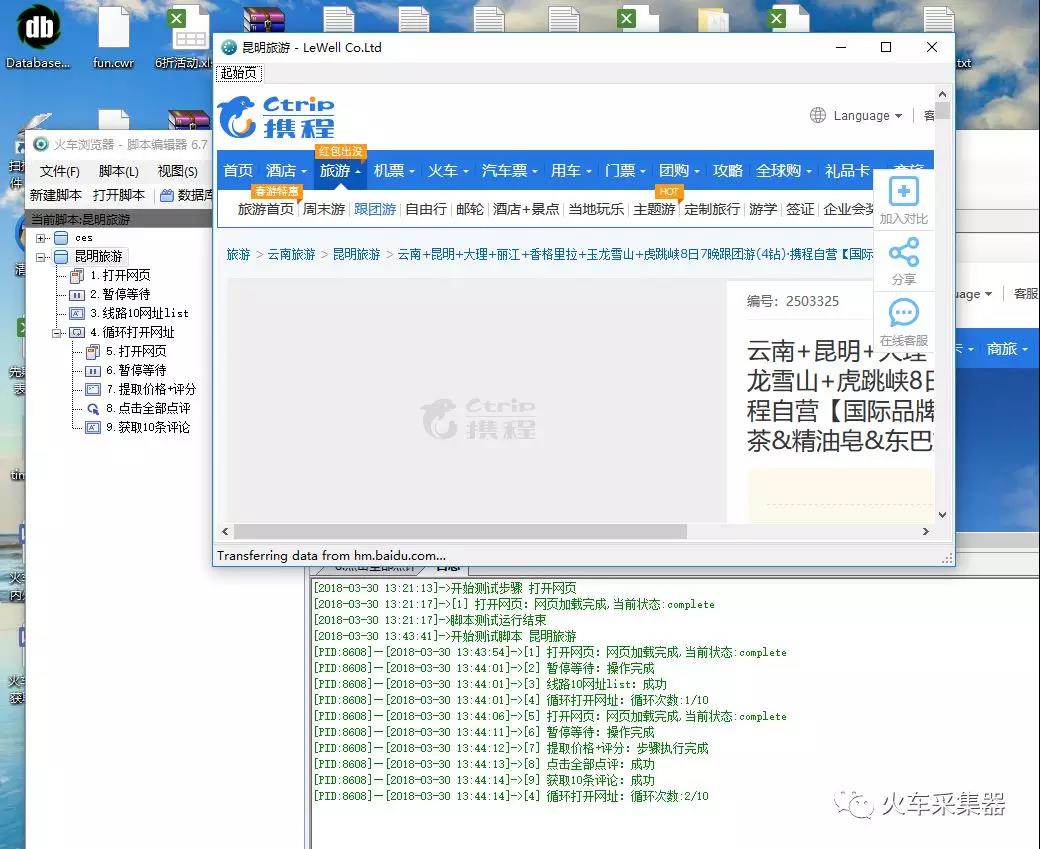Click the icon of step 5 打开网页
Screen dimensions: 1040x849
[x=93, y=352]
